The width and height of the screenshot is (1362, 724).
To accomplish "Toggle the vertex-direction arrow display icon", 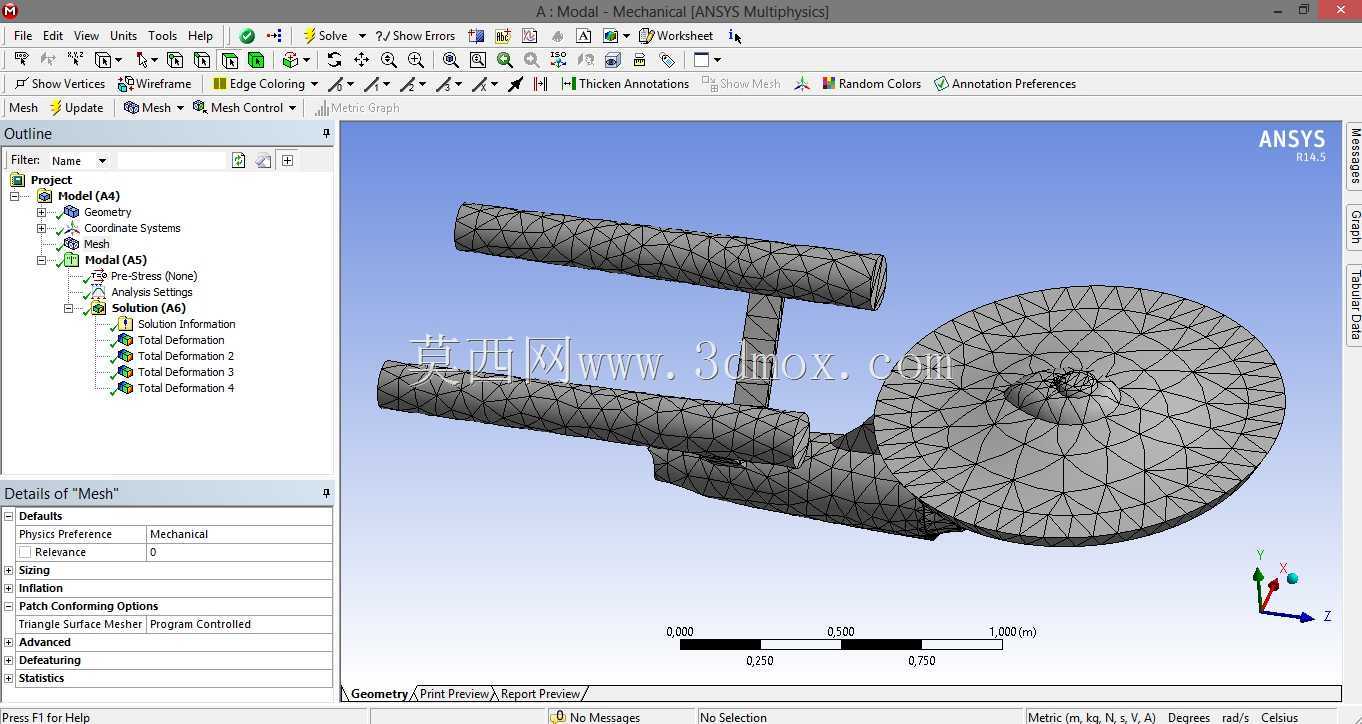I will 515,84.
